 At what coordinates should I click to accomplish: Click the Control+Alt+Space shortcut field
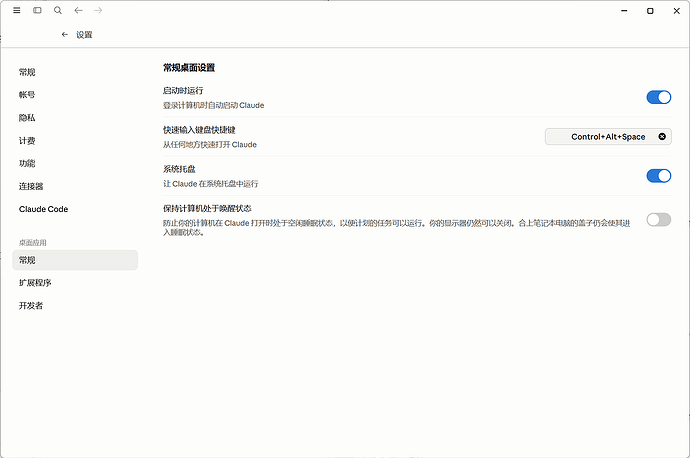click(608, 136)
